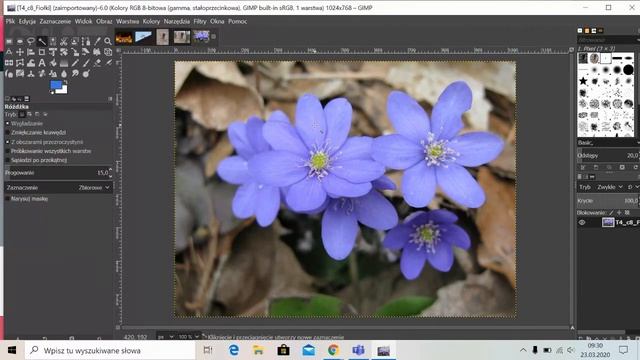This screenshot has width=640, height=360.
Task: Swap foreground and background colors
Action: [66, 82]
